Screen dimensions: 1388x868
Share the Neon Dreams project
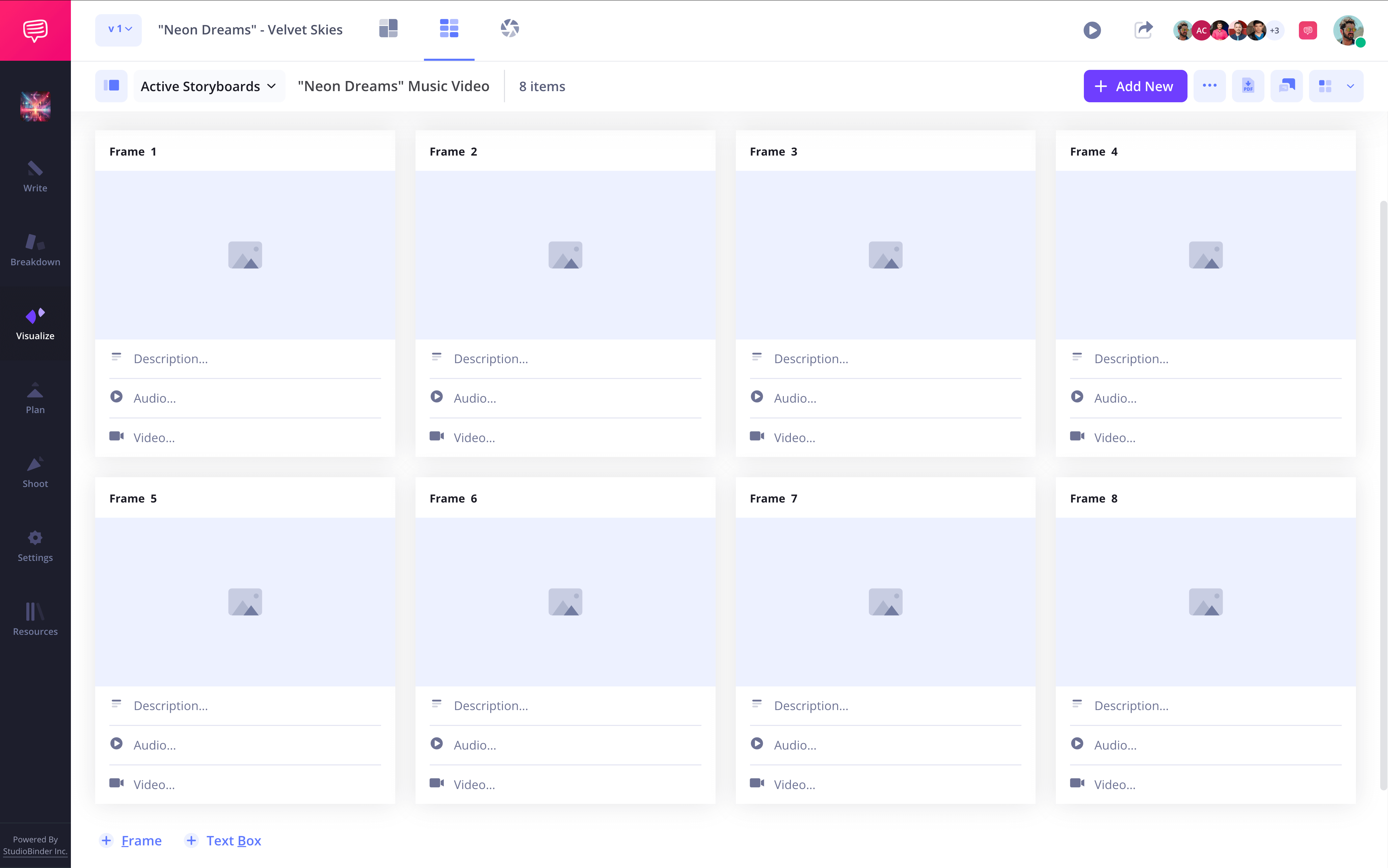(1143, 30)
